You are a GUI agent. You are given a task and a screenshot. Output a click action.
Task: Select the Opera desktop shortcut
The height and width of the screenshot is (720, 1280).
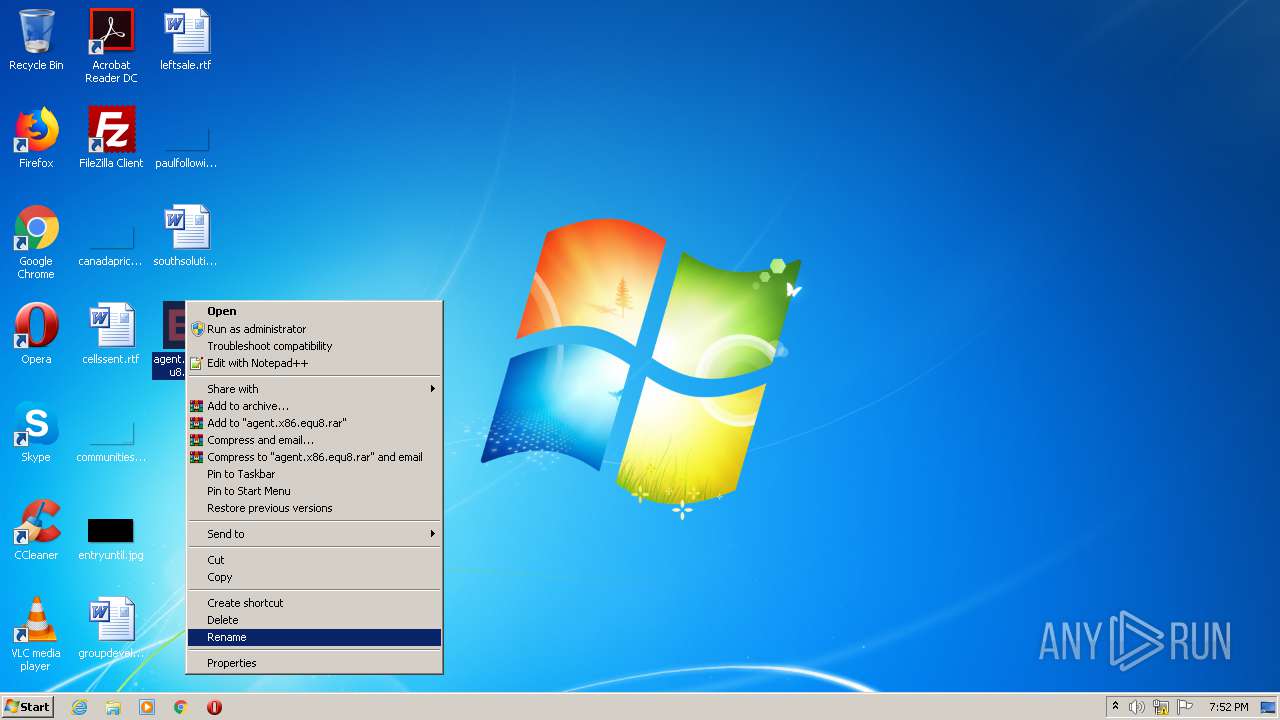[x=36, y=334]
